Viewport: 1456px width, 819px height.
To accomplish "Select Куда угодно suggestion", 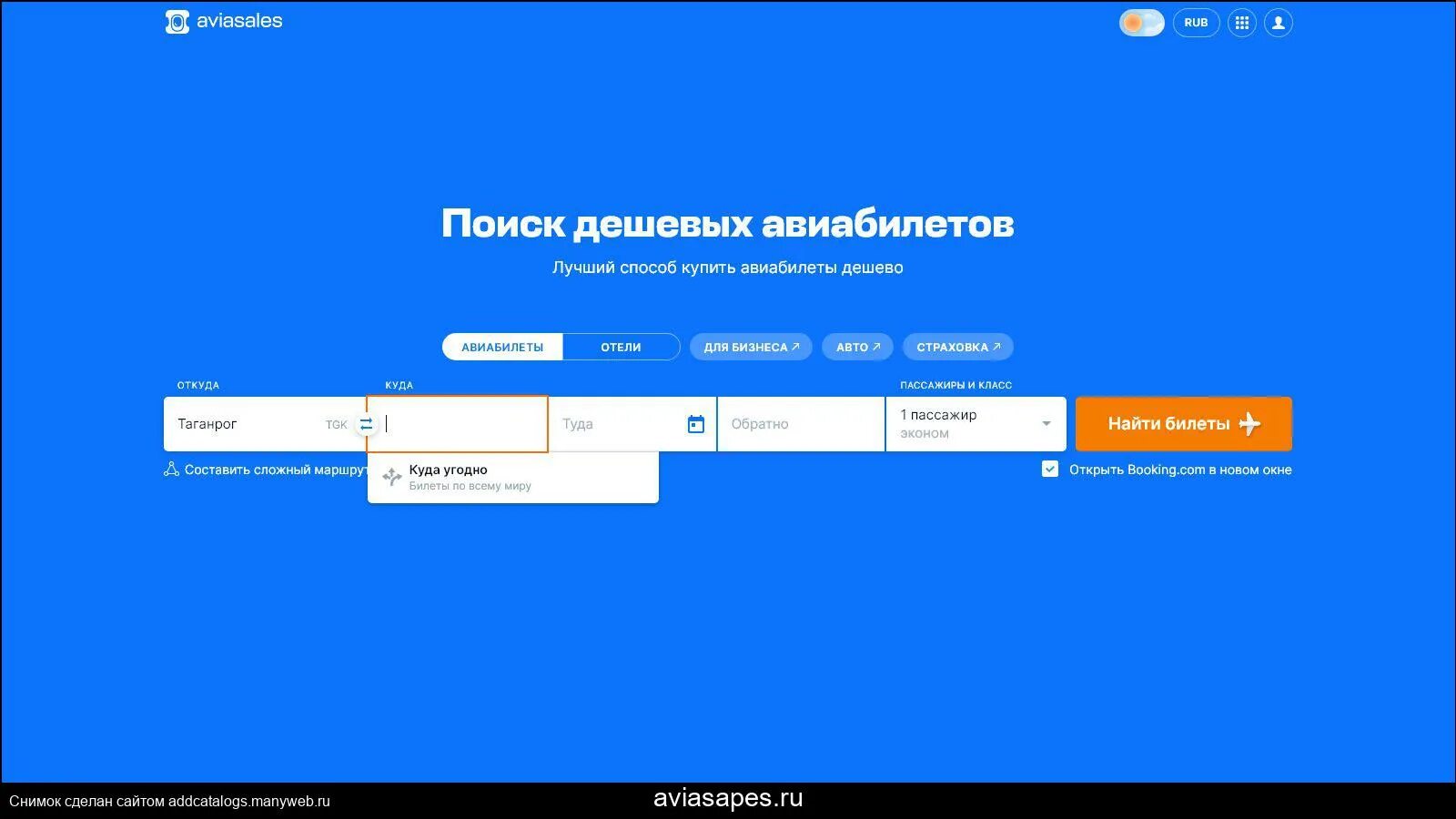I will [513, 478].
